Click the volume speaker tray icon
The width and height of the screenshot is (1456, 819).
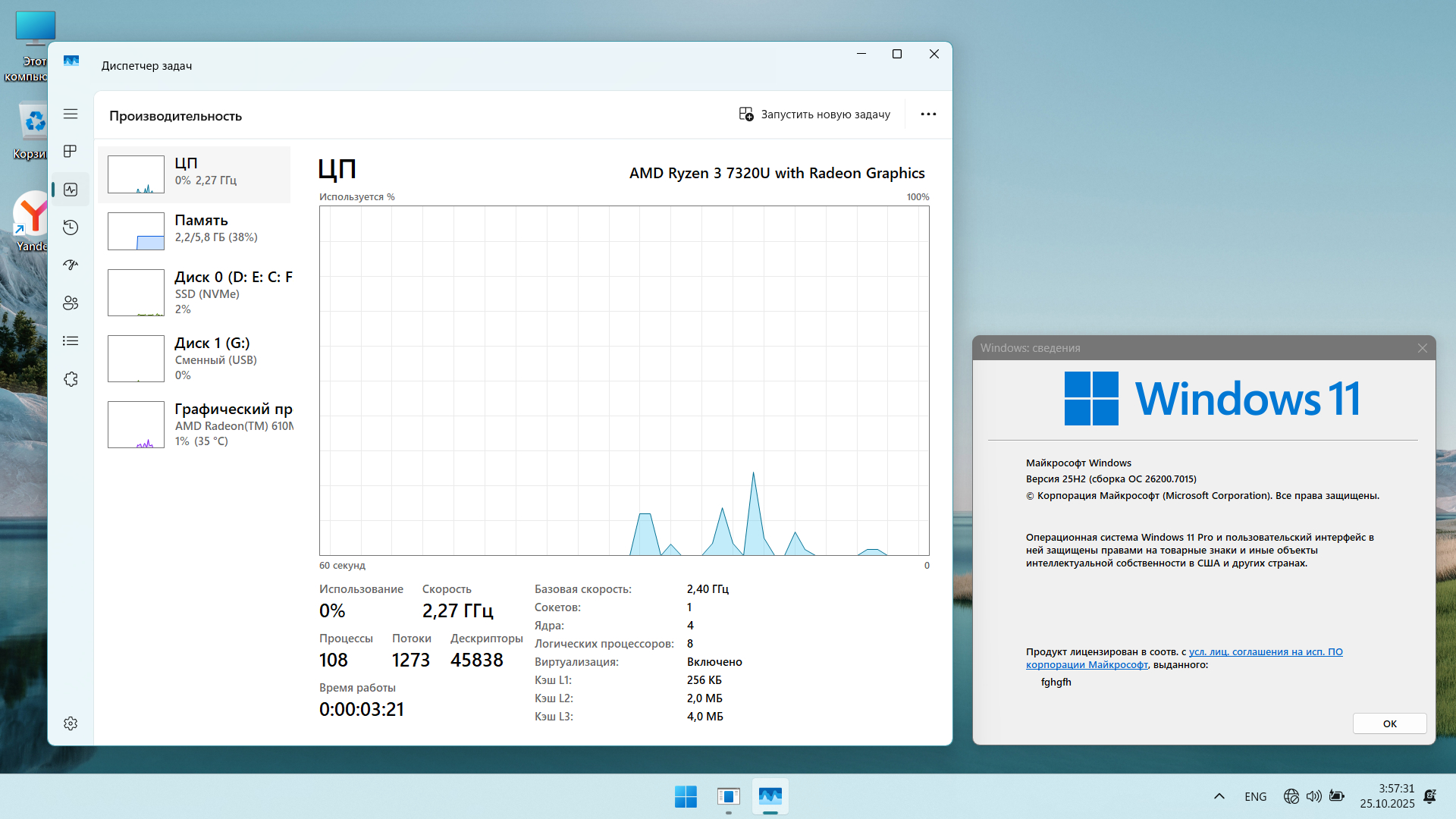pyautogui.click(x=1313, y=796)
